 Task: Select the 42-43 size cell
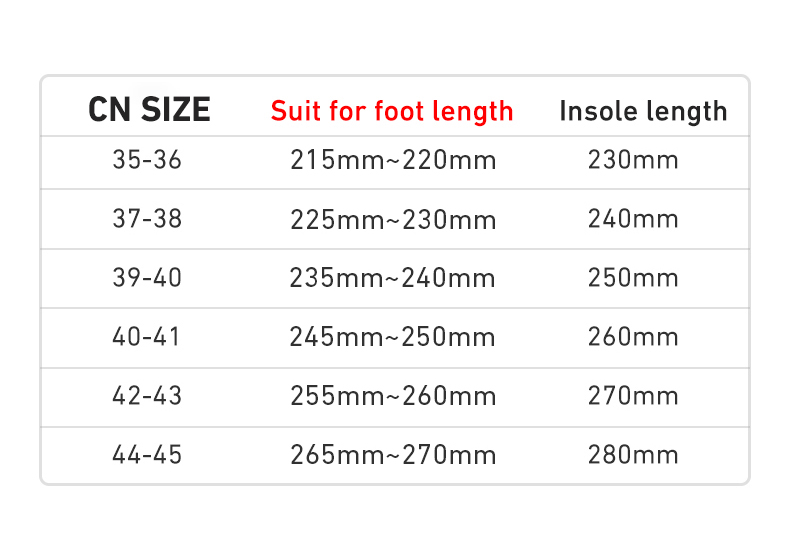147,396
